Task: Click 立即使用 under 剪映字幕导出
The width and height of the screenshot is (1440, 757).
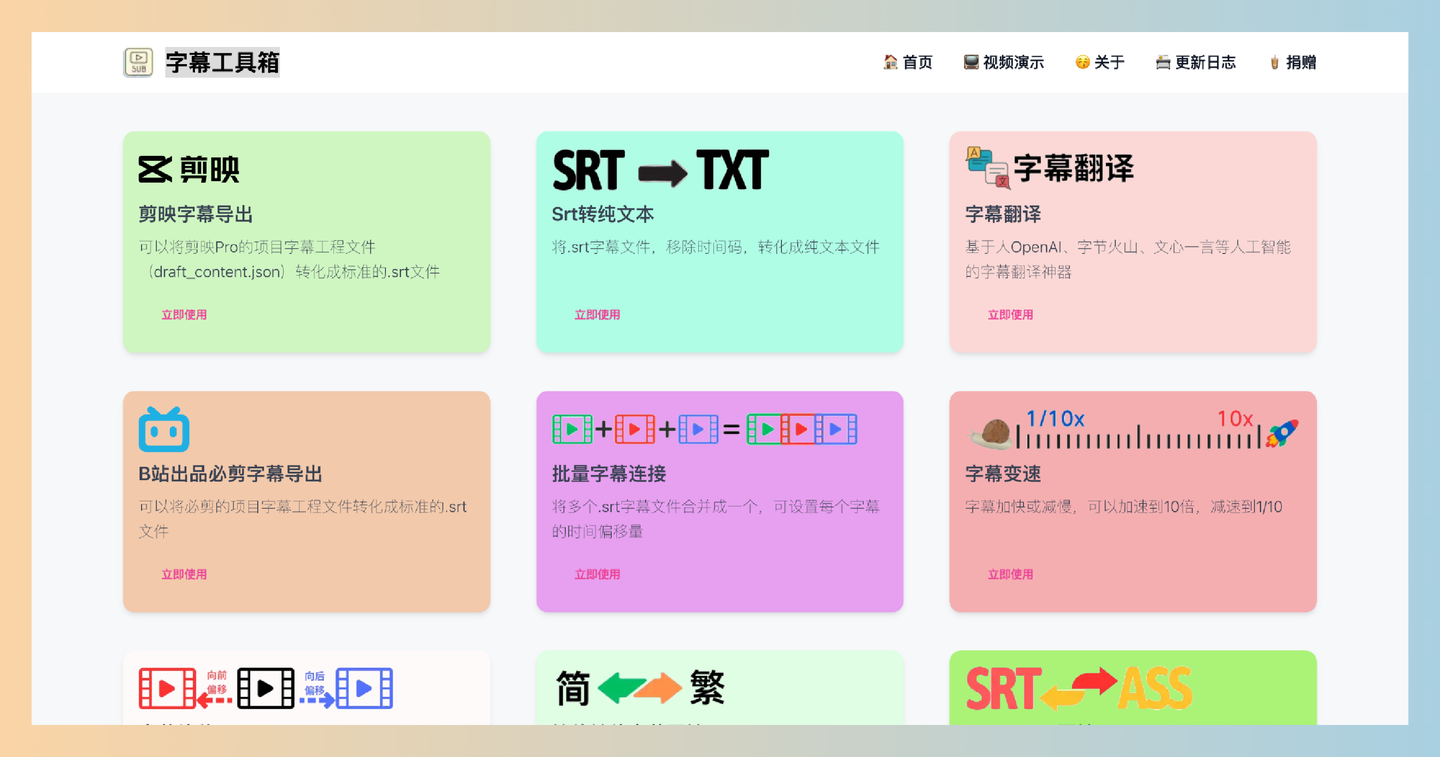Action: [x=184, y=315]
